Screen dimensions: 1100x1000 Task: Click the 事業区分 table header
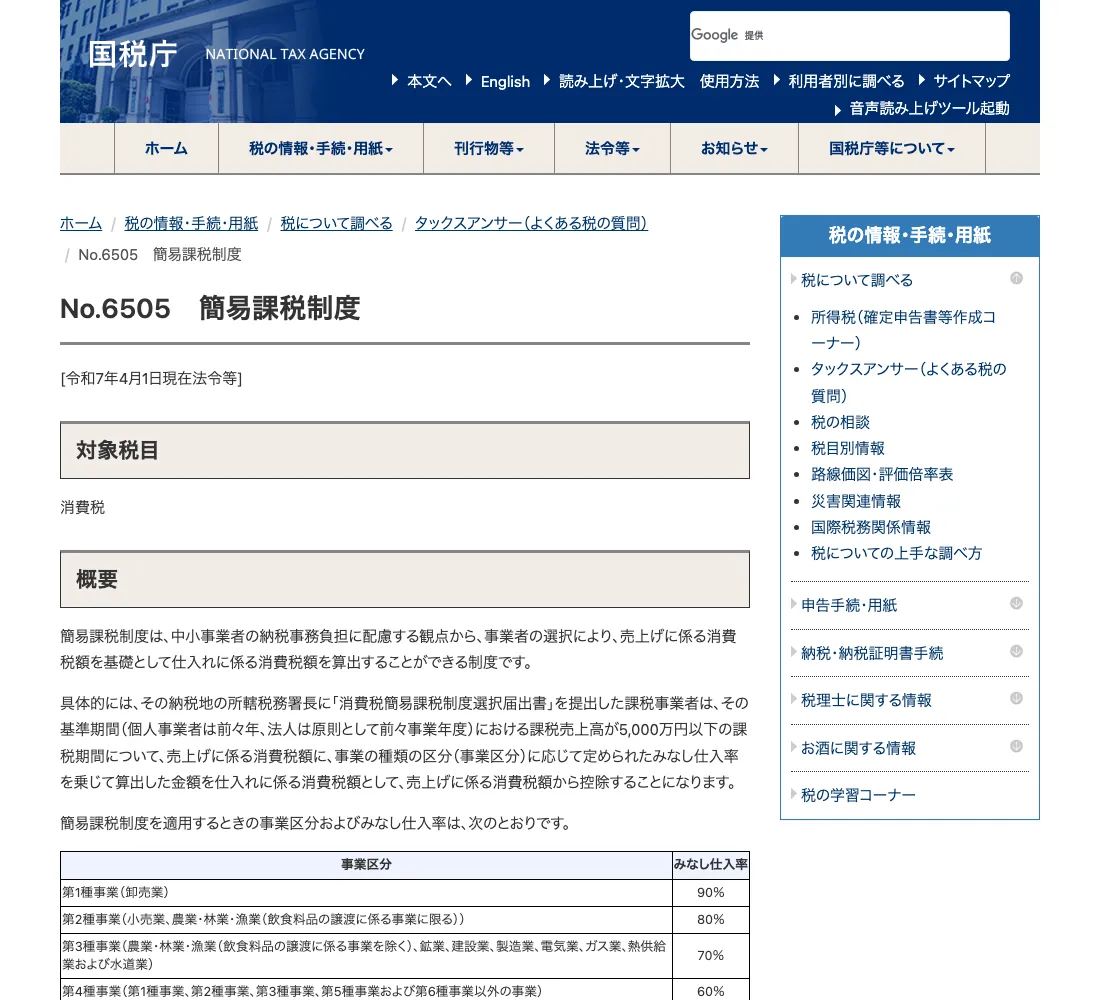click(x=366, y=865)
